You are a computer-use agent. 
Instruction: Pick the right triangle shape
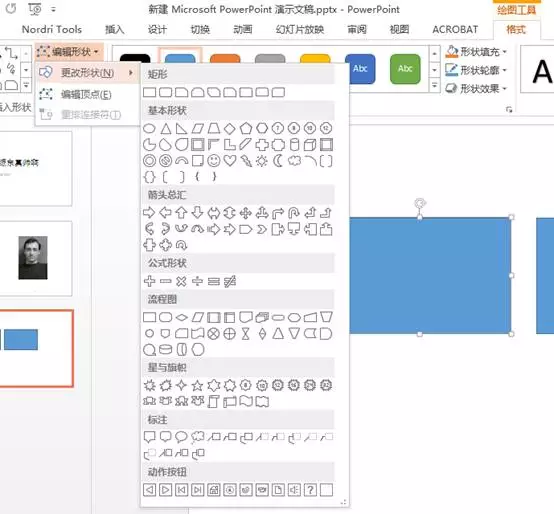(x=182, y=128)
